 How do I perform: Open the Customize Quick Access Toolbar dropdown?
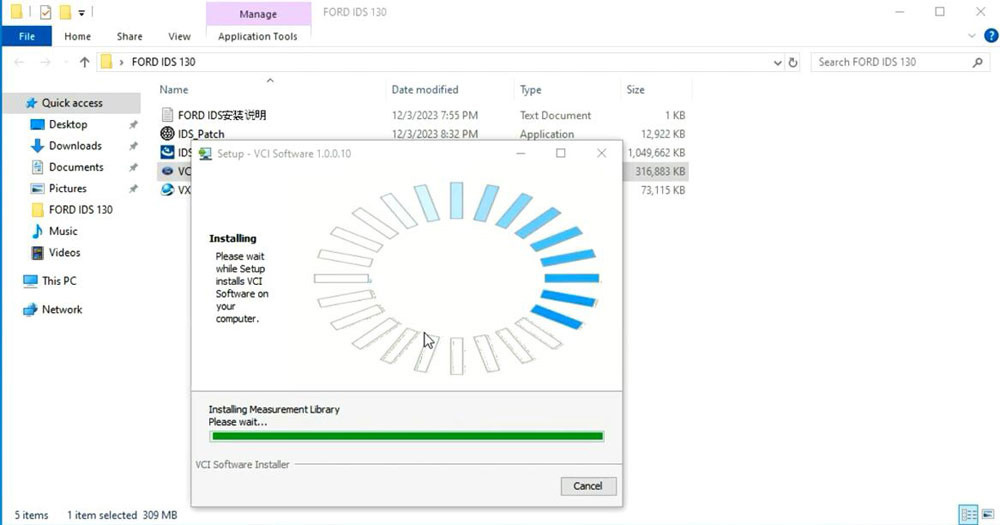coord(82,13)
